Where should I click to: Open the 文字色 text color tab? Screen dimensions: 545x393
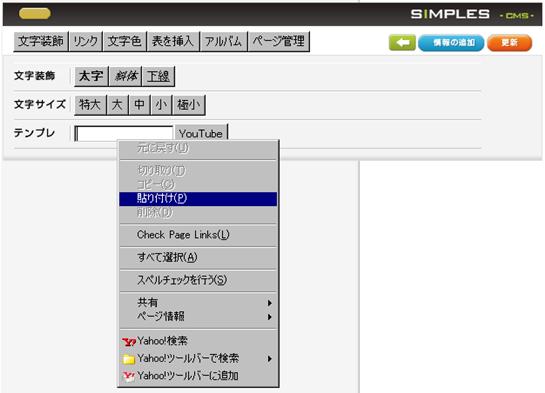click(124, 41)
